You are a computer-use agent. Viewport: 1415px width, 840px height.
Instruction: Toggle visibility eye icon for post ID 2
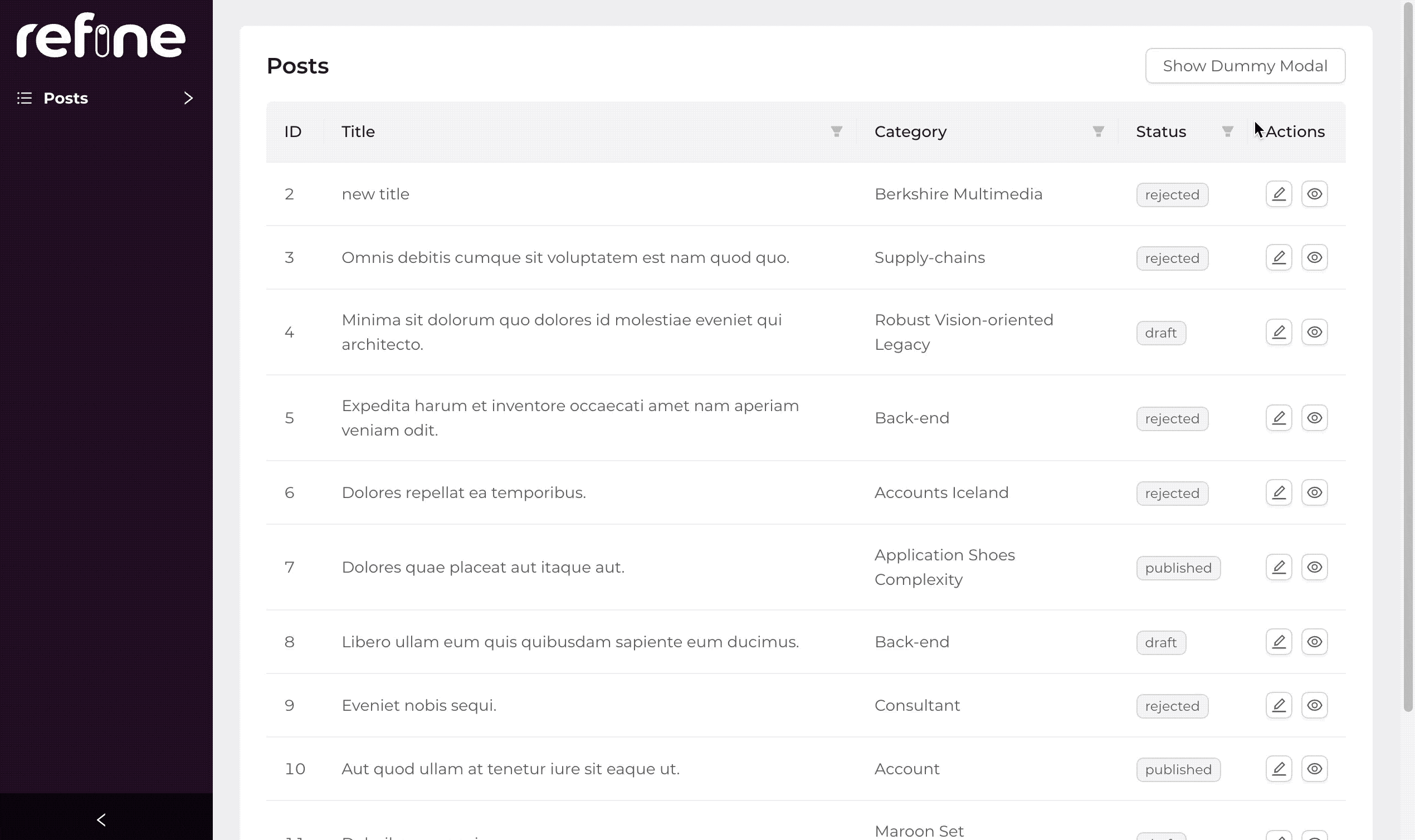click(x=1314, y=193)
